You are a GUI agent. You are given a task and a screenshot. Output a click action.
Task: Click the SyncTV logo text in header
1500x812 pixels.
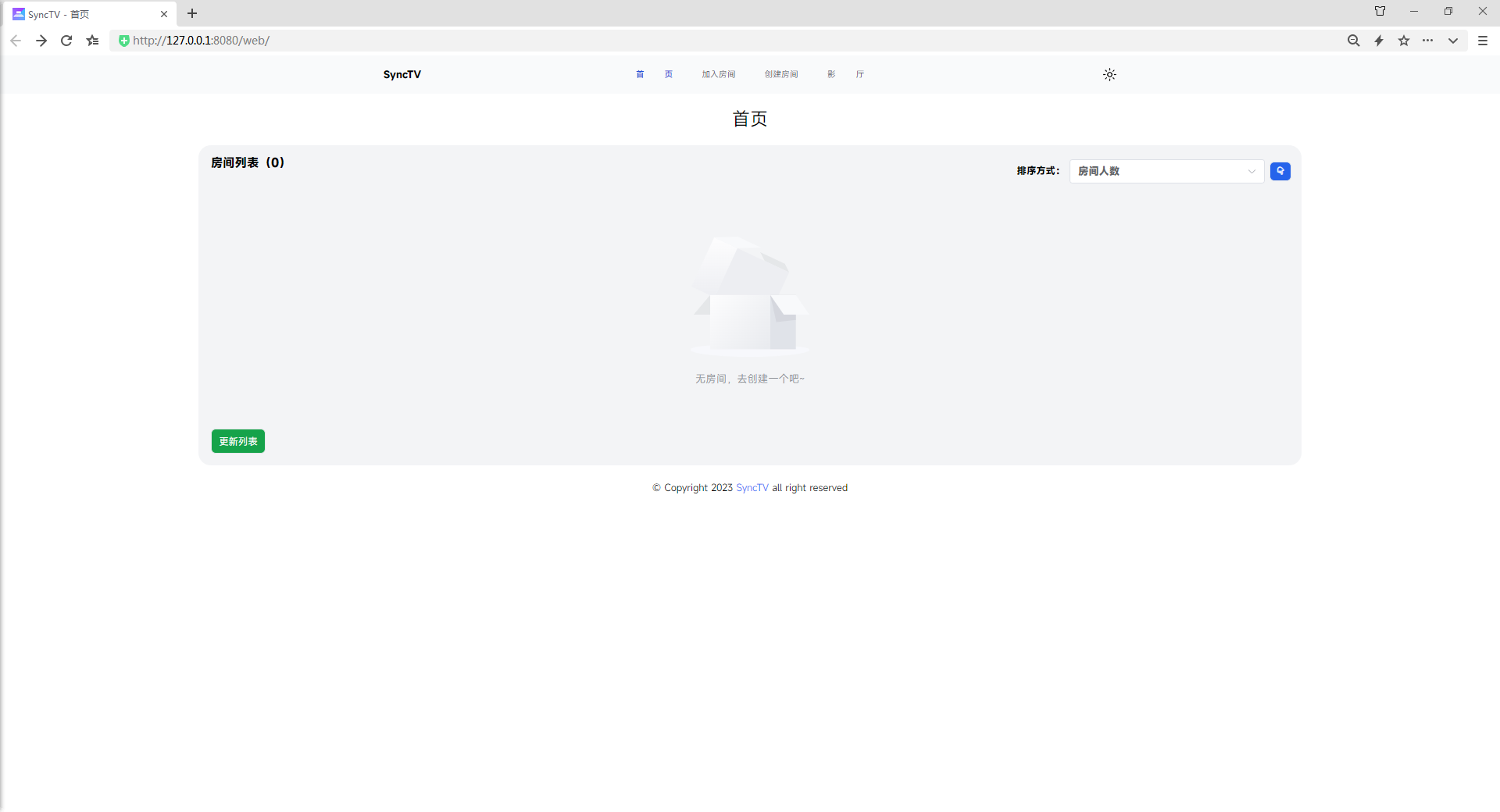pyautogui.click(x=402, y=75)
